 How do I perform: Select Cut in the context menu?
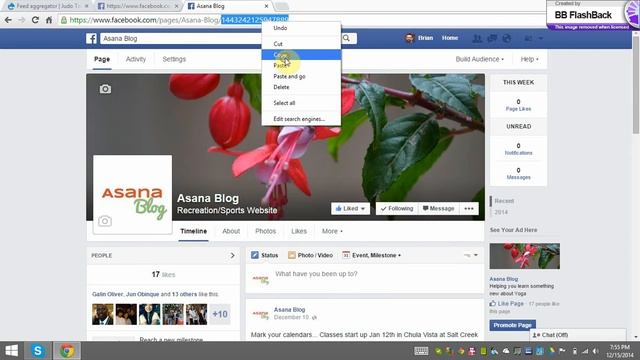point(301,44)
